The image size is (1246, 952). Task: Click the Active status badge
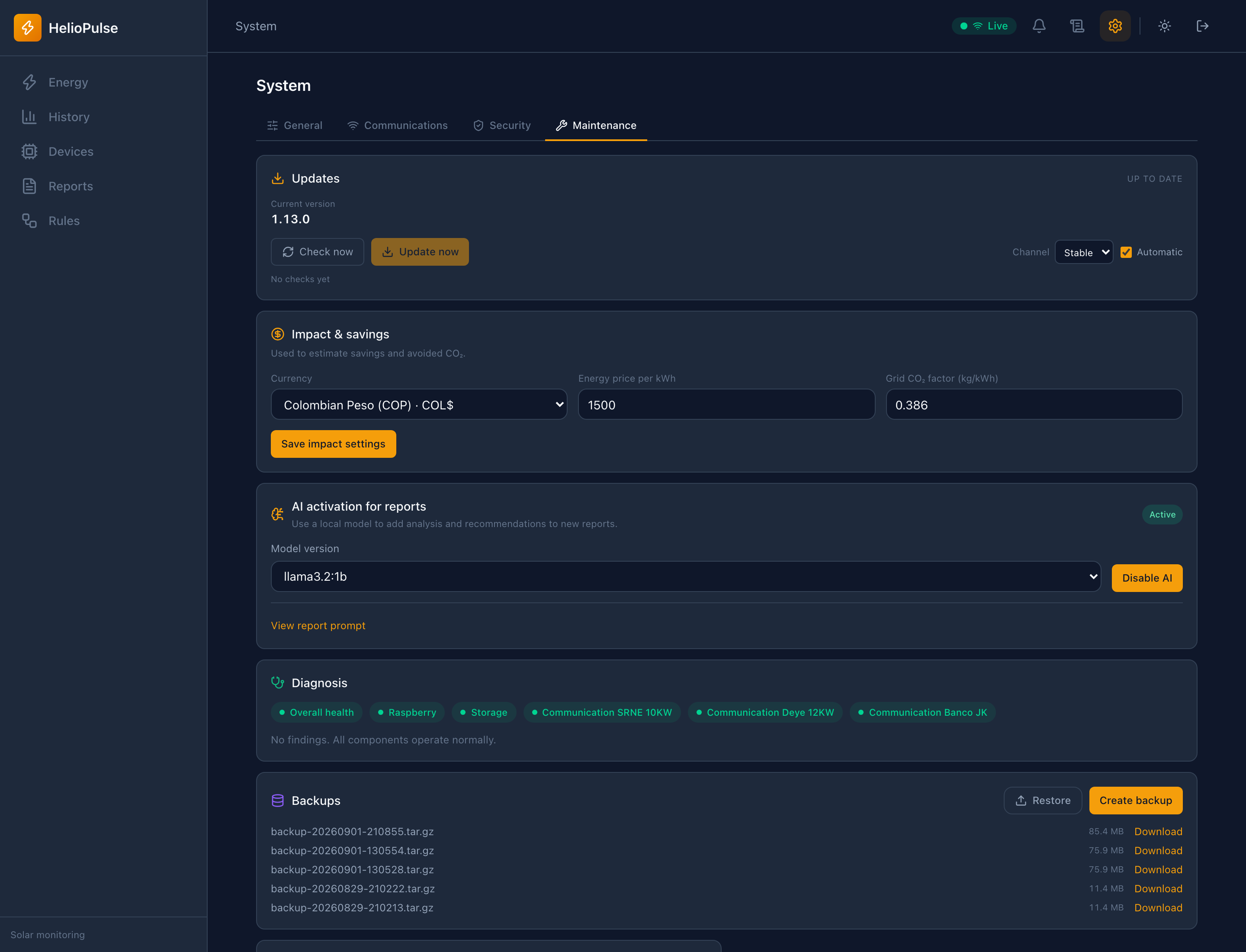pos(1162,515)
